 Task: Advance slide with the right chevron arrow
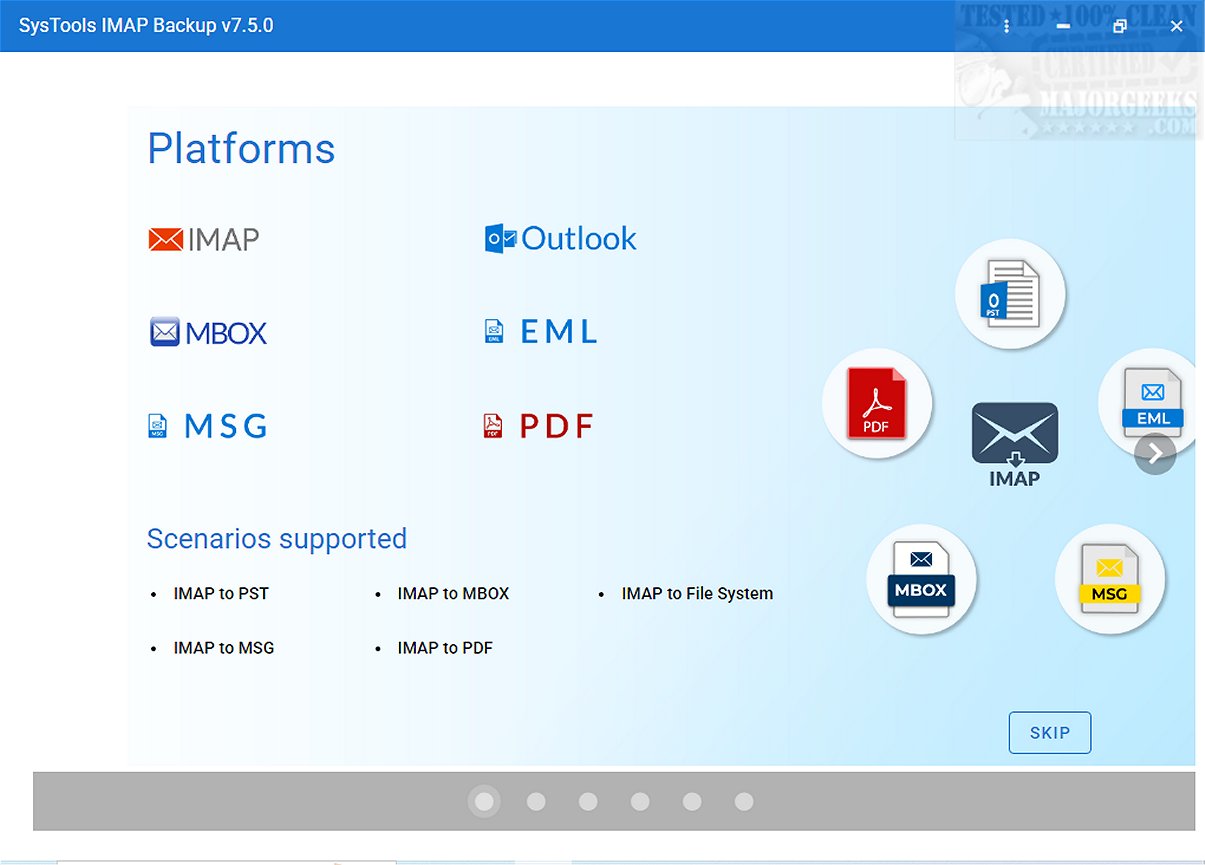(x=1155, y=454)
